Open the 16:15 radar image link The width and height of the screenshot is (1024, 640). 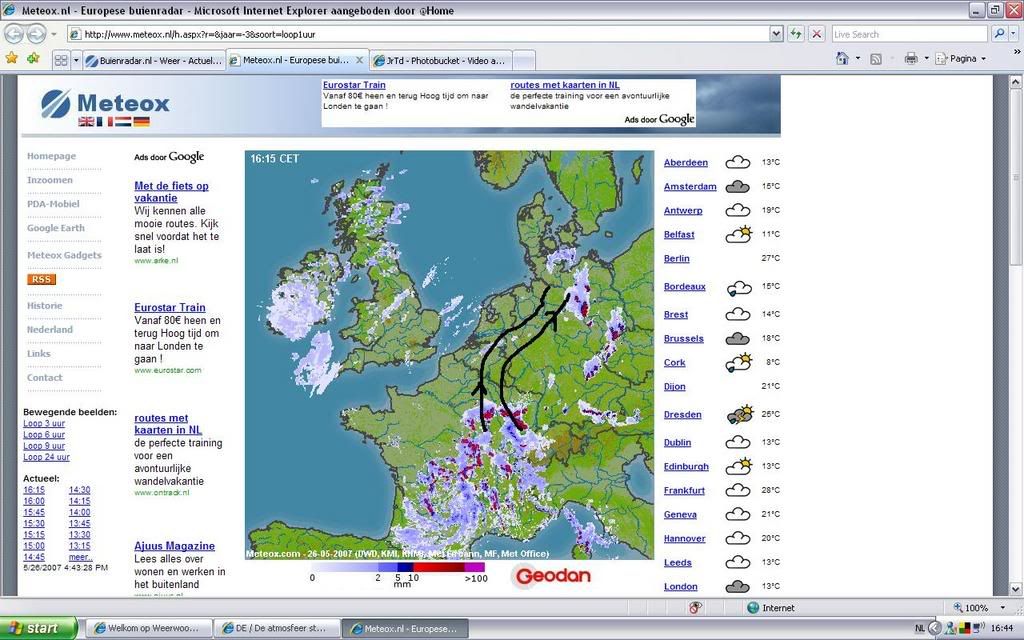click(34, 490)
